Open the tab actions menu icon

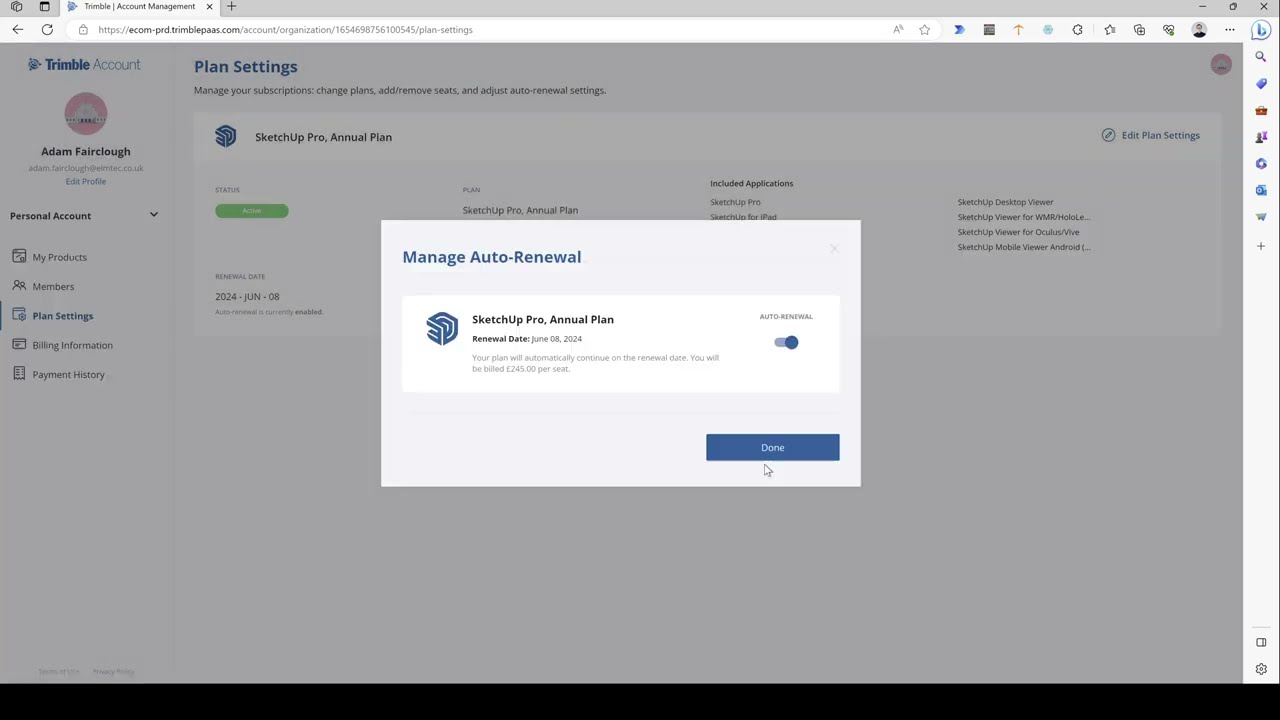44,7
